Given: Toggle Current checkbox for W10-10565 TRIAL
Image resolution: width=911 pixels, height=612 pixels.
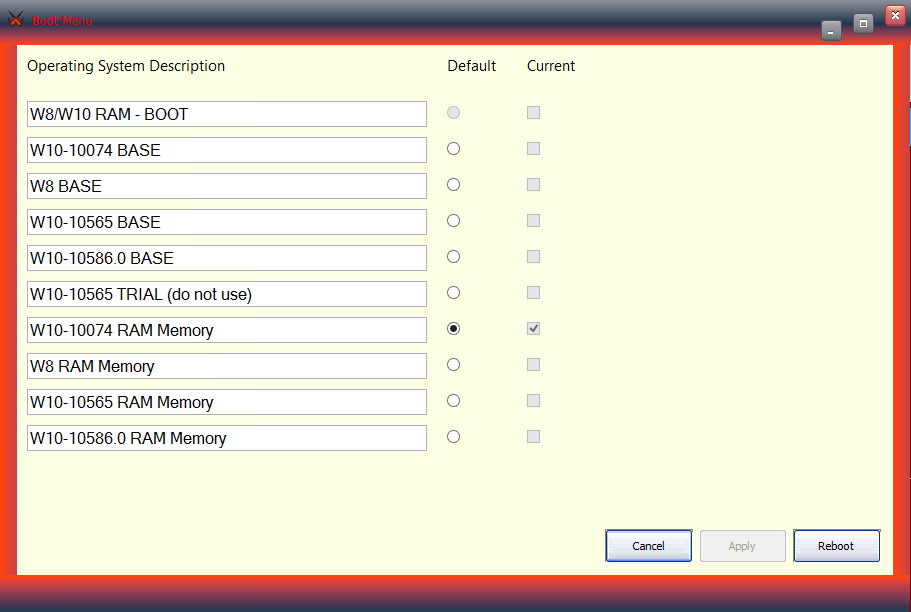Looking at the screenshot, I should point(533,293).
